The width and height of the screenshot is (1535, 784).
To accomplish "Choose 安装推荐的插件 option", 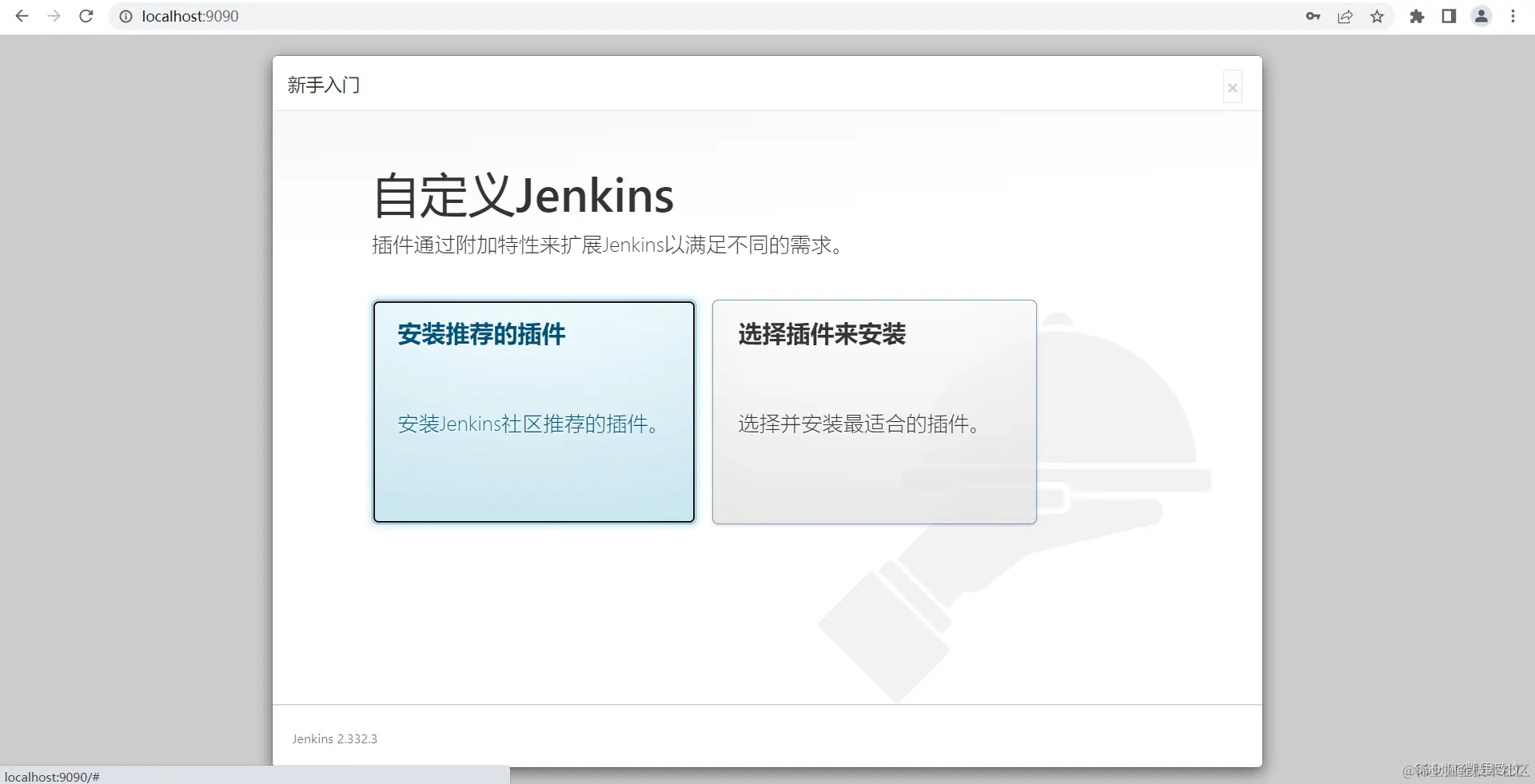I will coord(534,412).
